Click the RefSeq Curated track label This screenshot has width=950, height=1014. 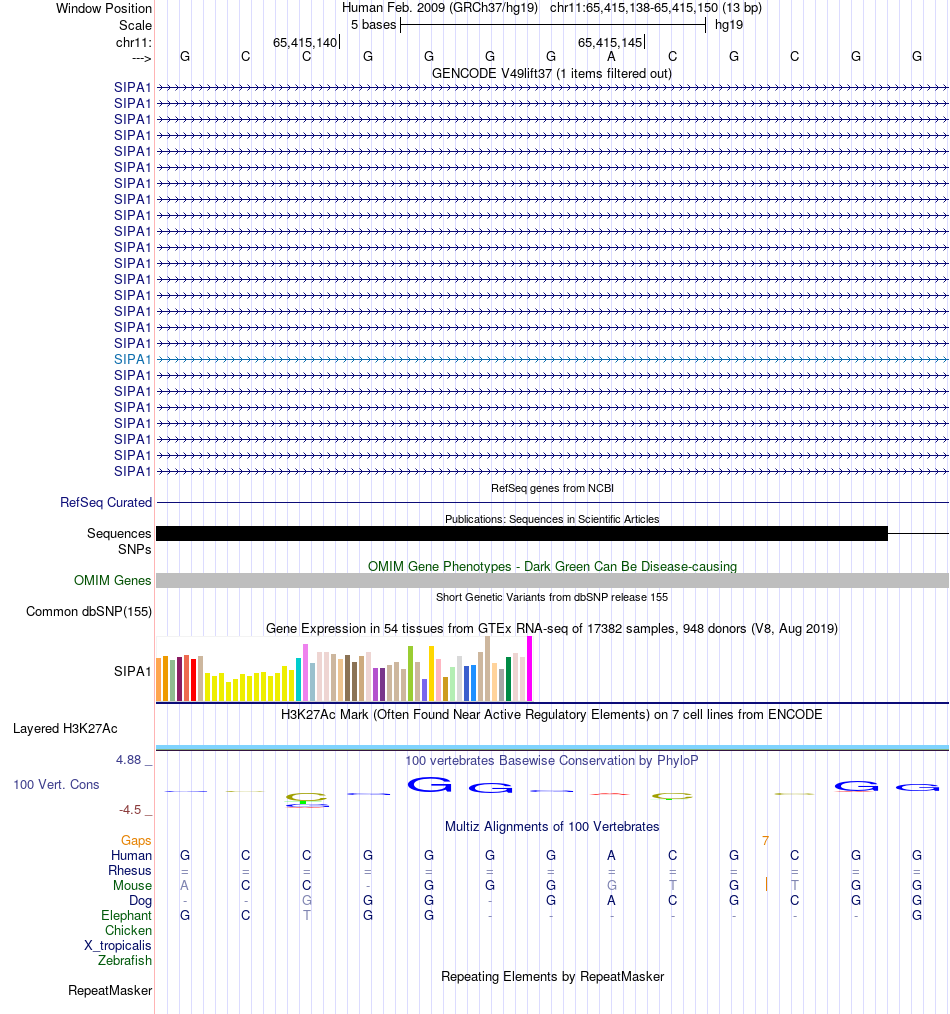(x=106, y=502)
